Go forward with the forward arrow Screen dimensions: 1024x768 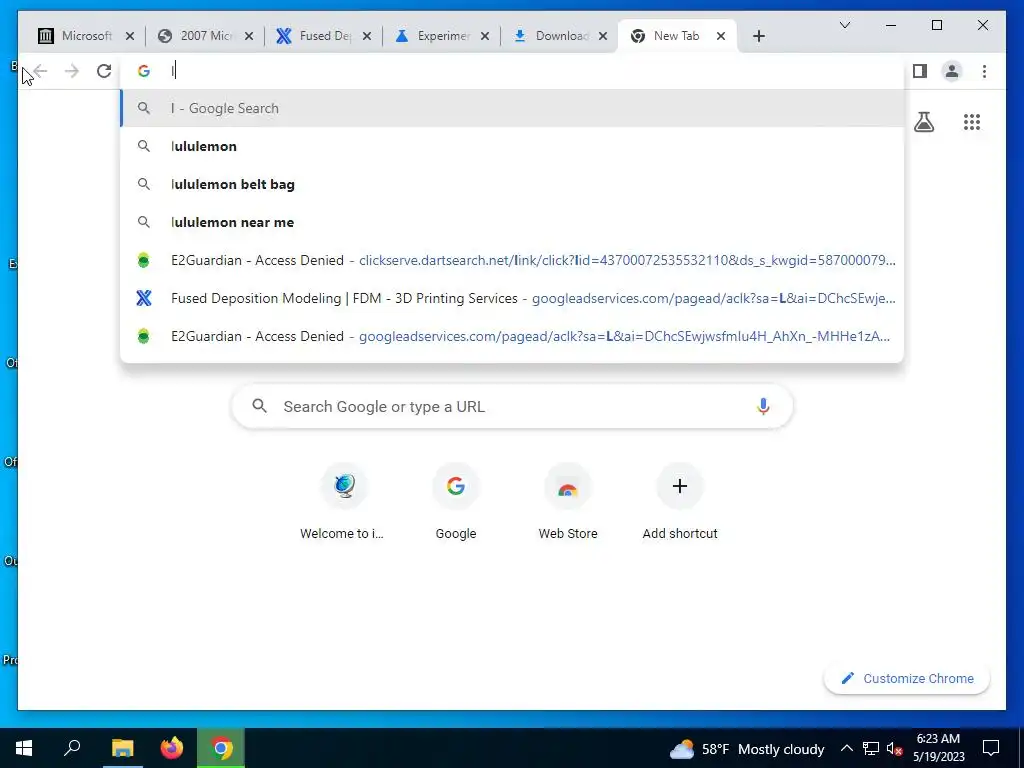point(71,71)
